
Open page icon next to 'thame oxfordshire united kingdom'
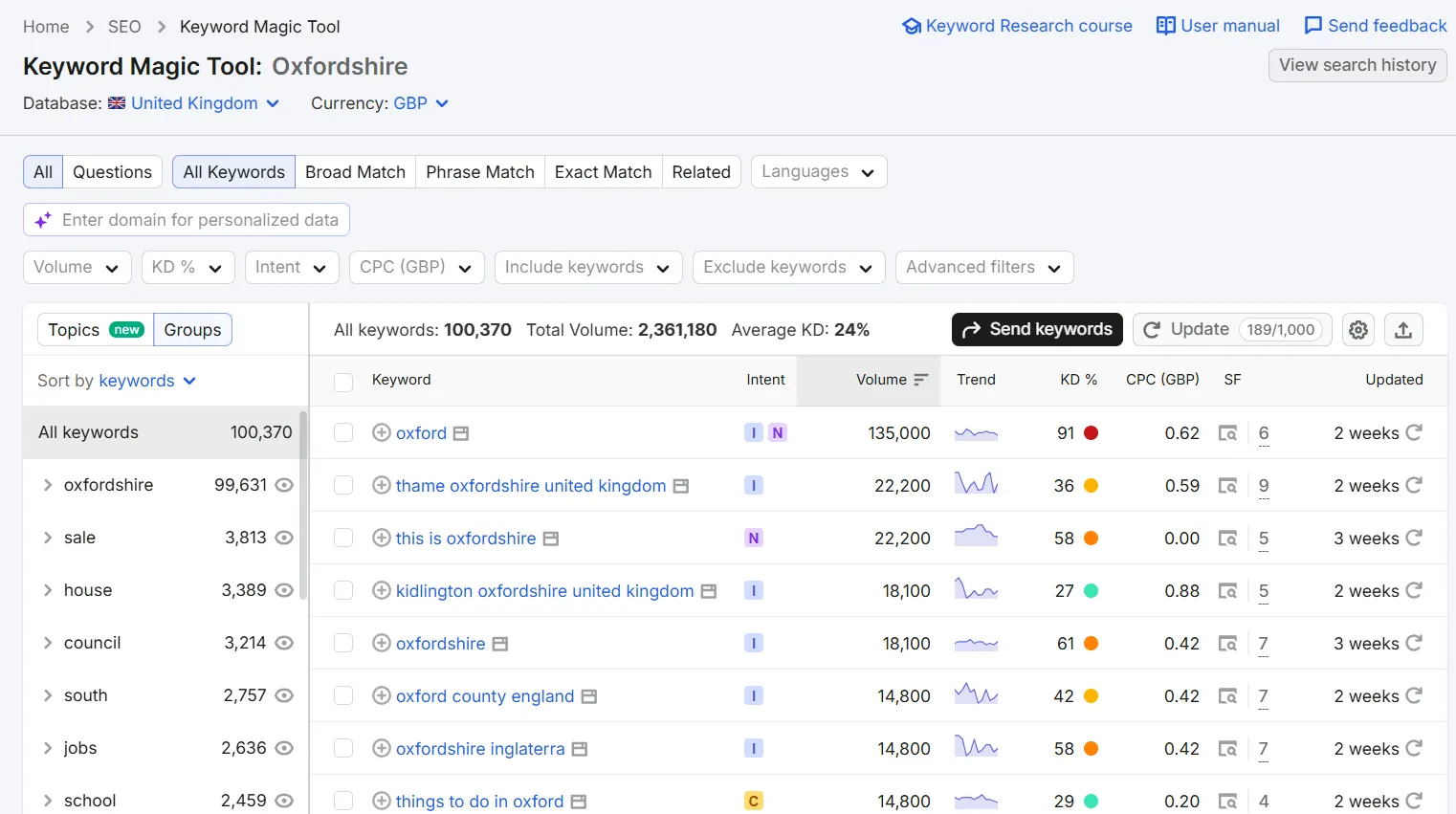681,486
